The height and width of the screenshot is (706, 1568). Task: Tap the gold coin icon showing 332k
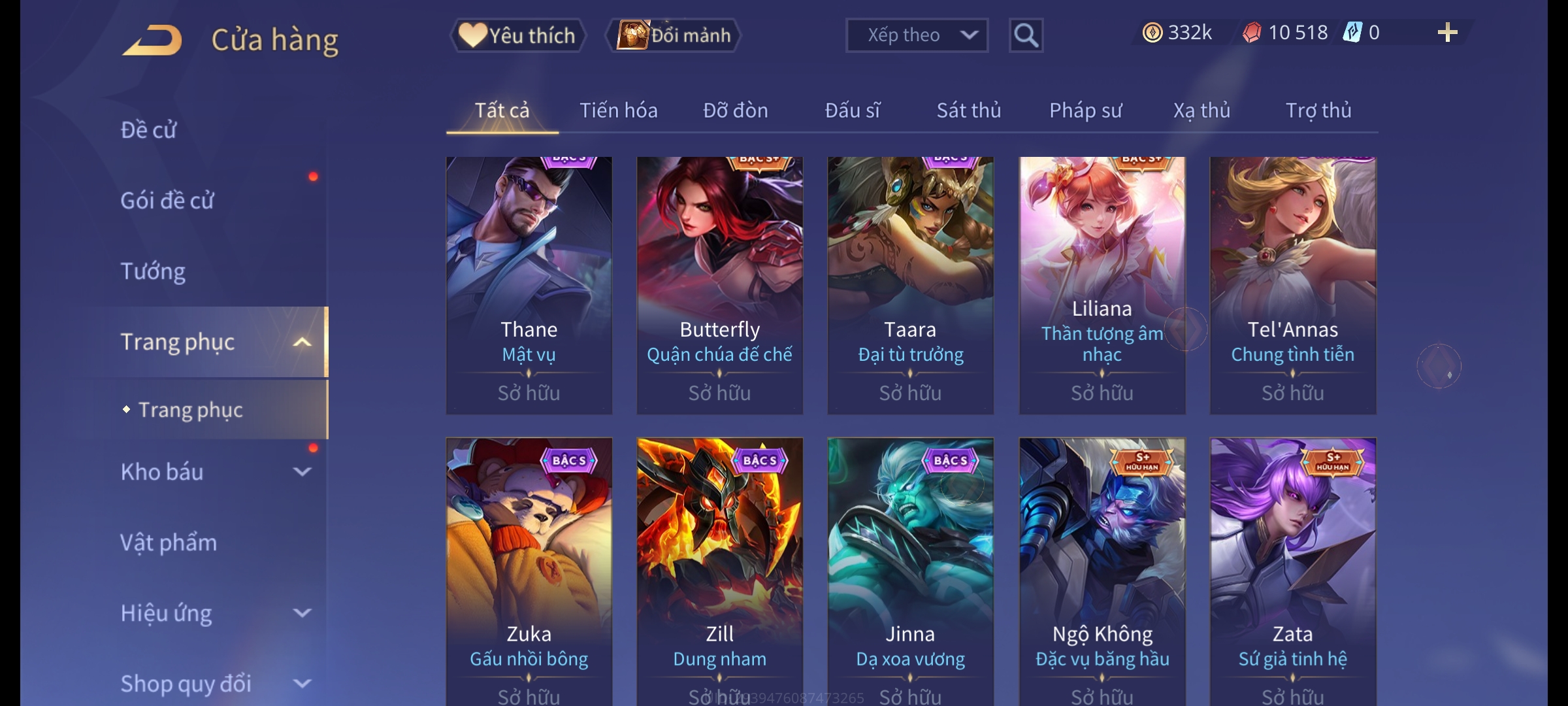[1152, 33]
